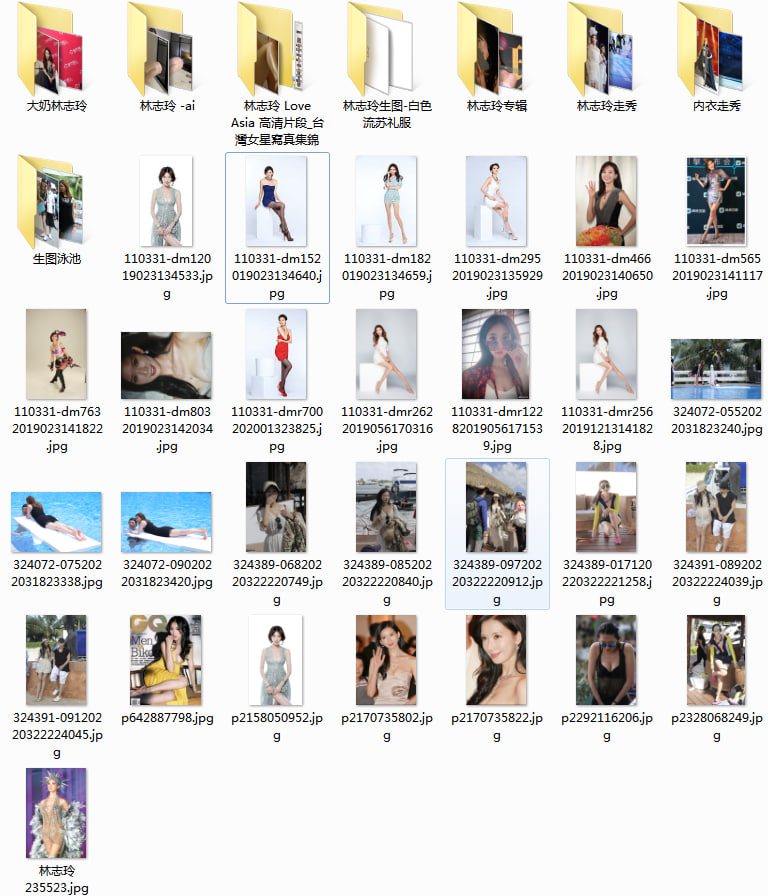Click the p2328068249.jpg file name label
The height and width of the screenshot is (896, 768).
(x=716, y=727)
